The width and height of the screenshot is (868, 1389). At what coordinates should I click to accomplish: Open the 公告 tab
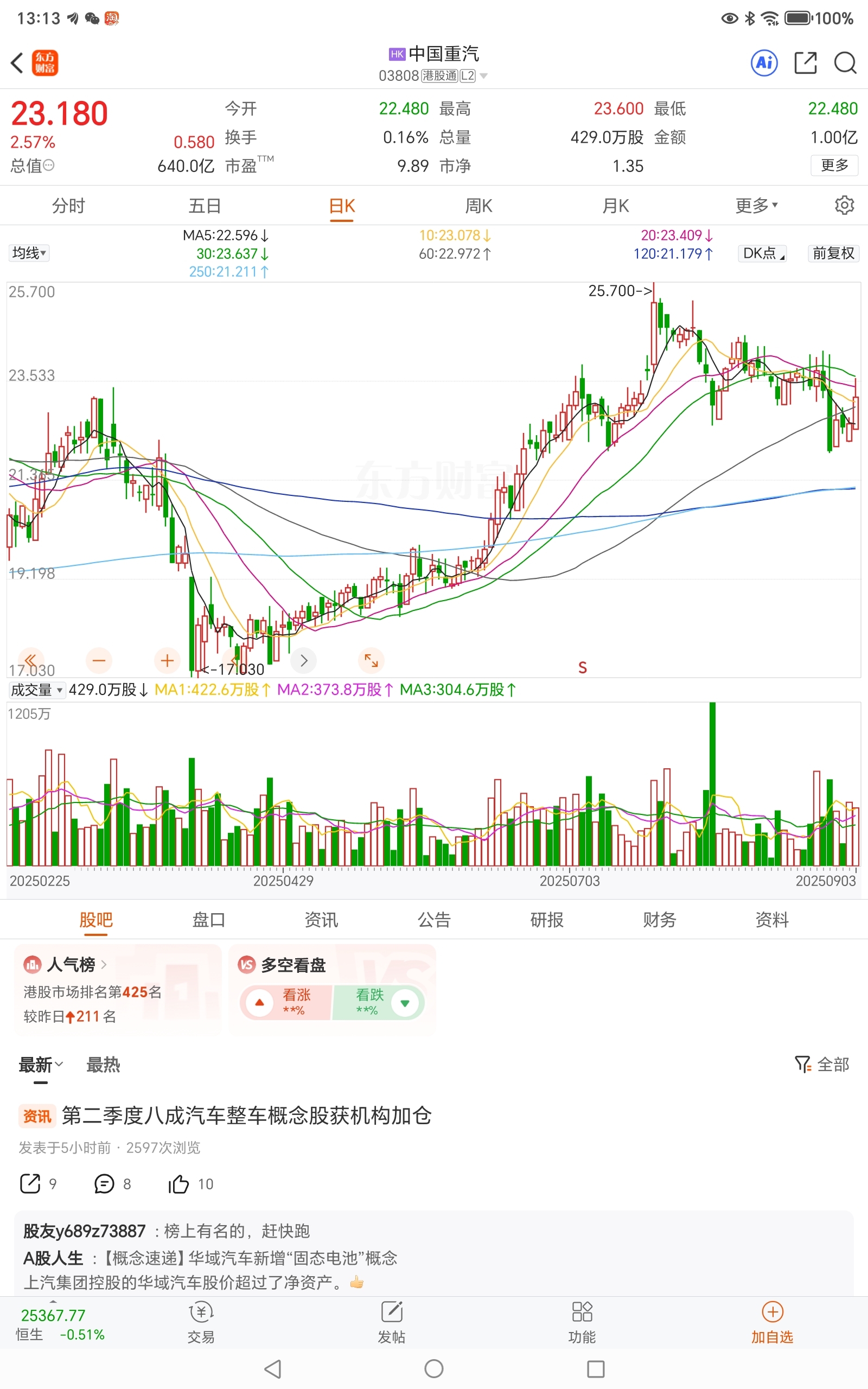(x=434, y=920)
